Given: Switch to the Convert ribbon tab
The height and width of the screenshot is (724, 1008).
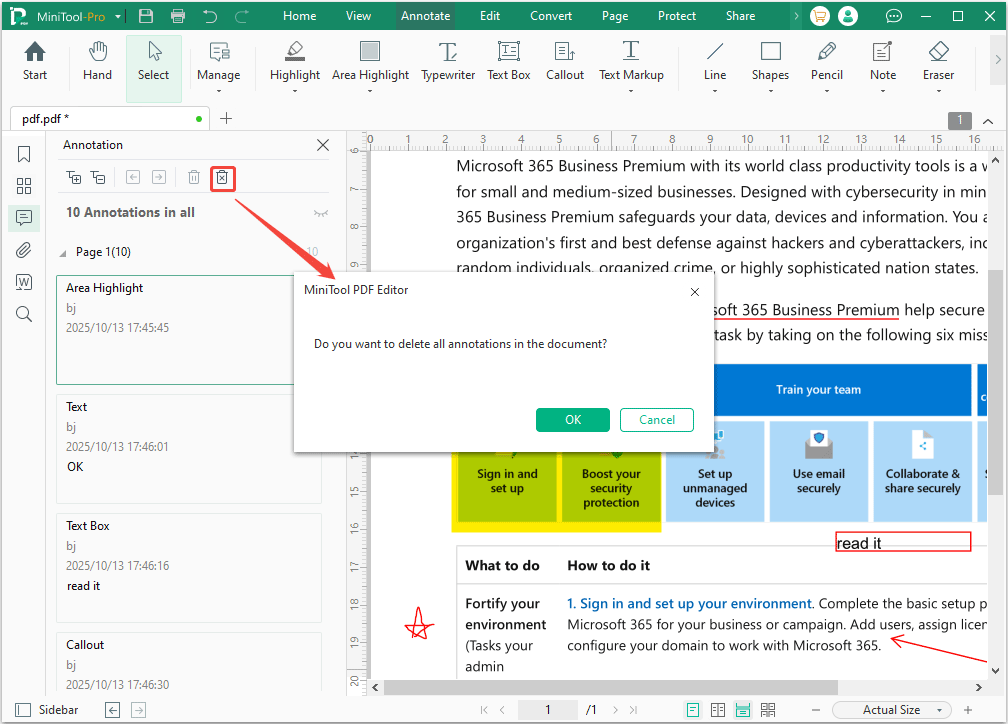Looking at the screenshot, I should tap(551, 15).
